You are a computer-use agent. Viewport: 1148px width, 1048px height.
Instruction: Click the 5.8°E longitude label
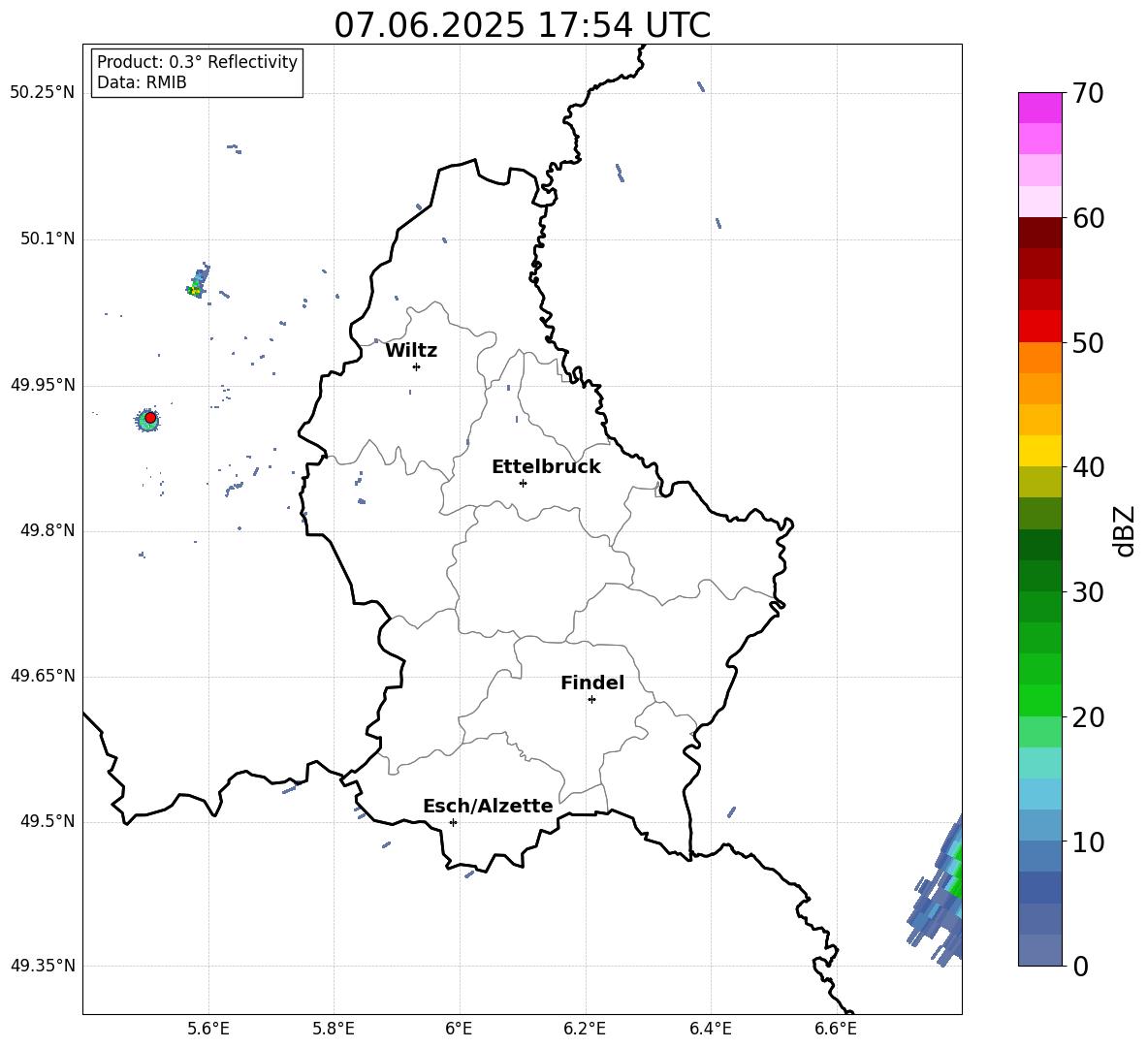coord(334,1029)
